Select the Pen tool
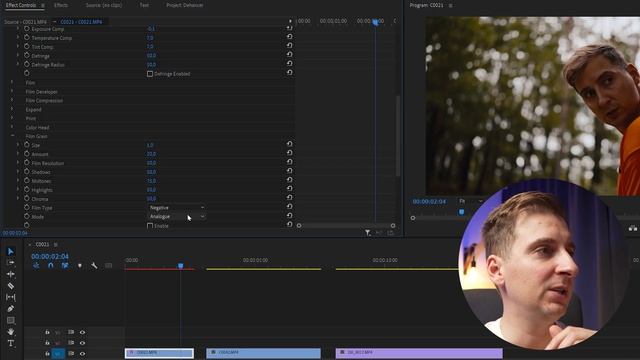 [x=11, y=309]
